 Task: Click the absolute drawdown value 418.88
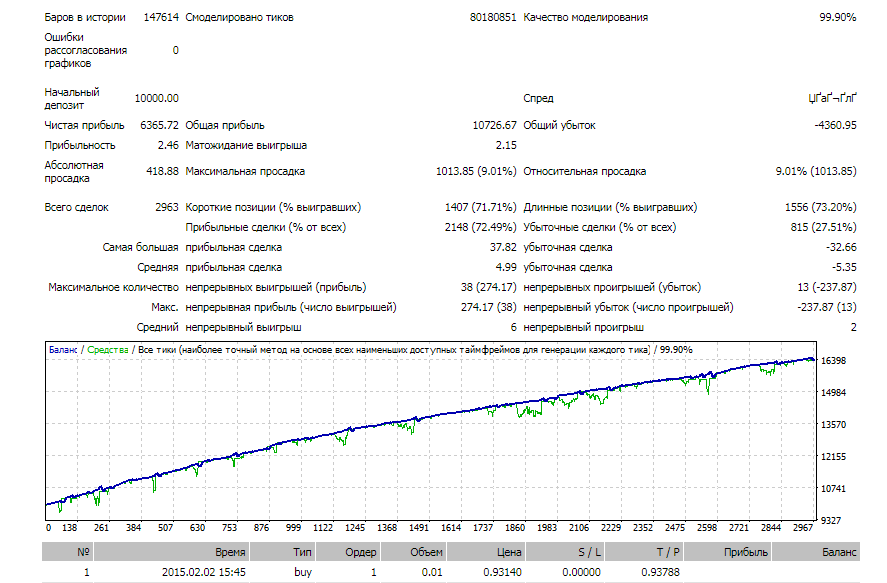click(x=162, y=171)
